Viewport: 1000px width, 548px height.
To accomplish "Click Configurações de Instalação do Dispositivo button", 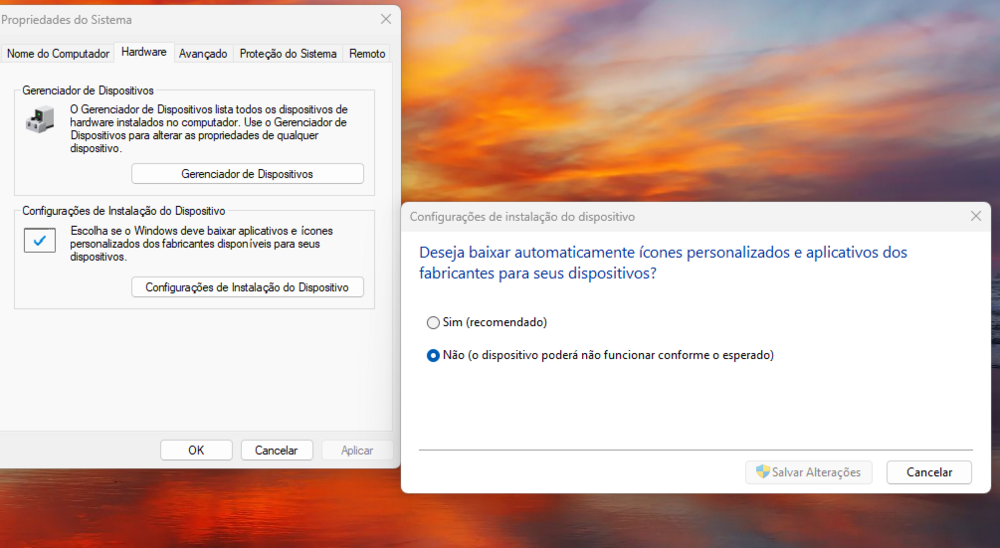I will (247, 287).
